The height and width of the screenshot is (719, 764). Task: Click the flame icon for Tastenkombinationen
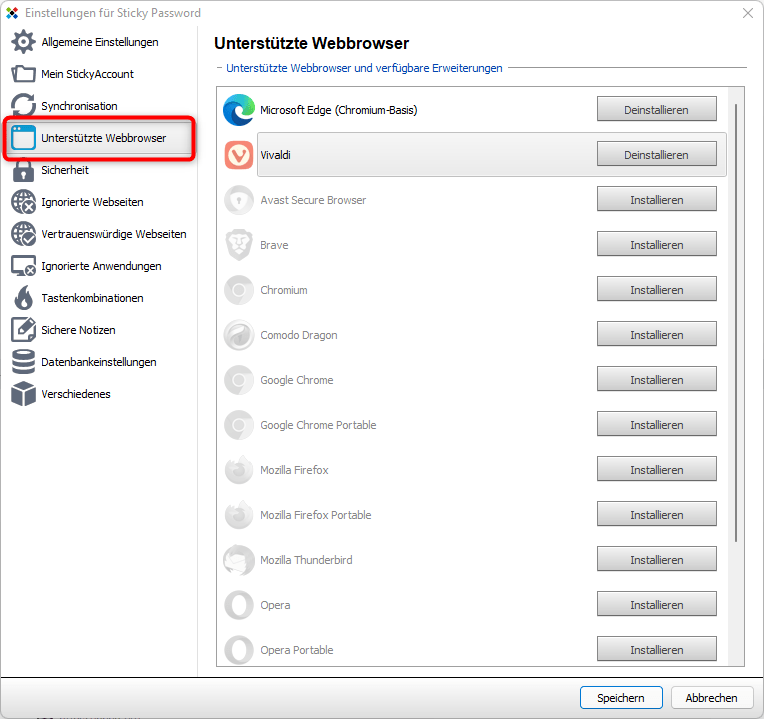click(23, 298)
